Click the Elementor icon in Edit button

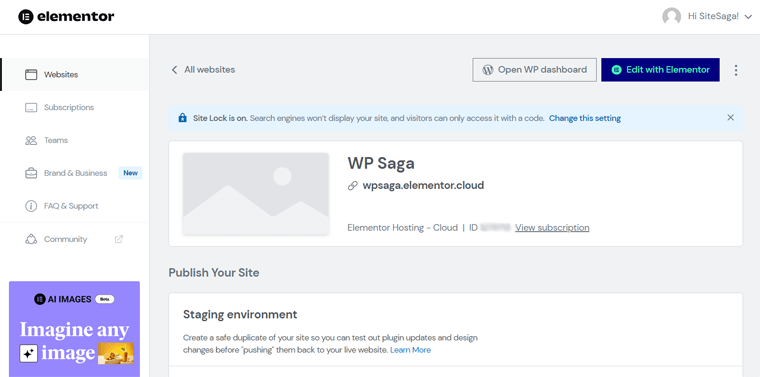(616, 70)
